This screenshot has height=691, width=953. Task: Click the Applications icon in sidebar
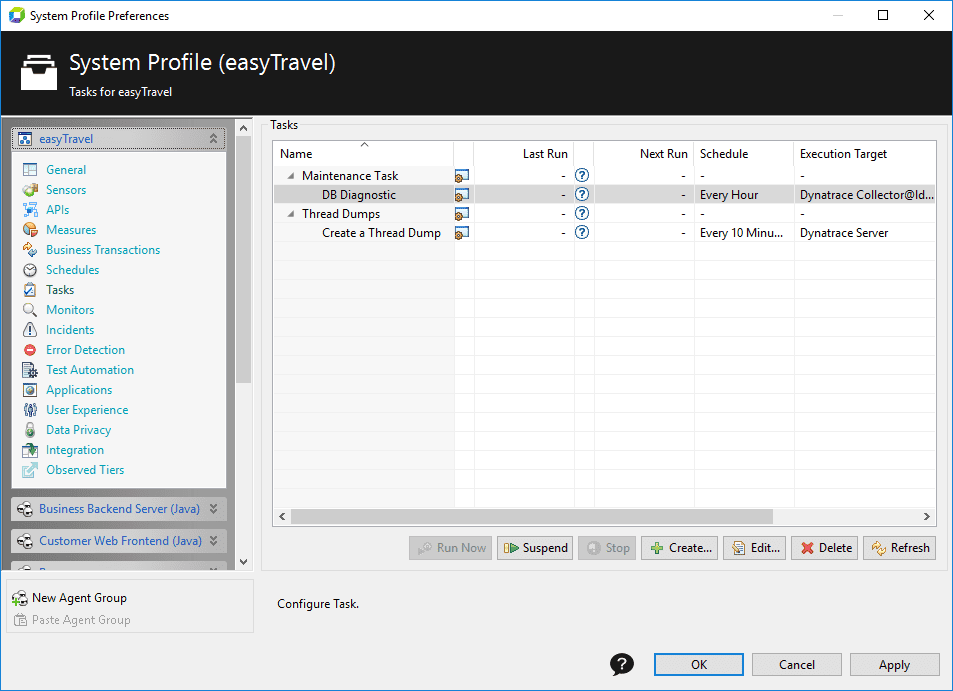(x=30, y=390)
